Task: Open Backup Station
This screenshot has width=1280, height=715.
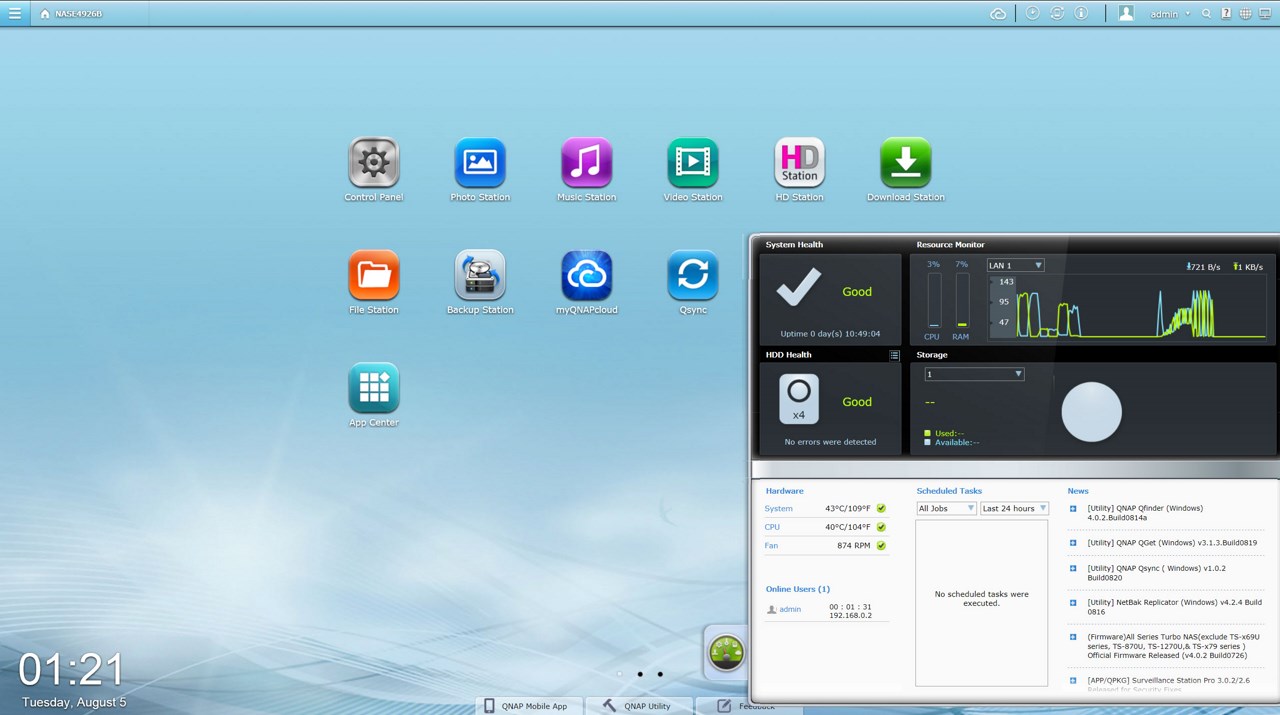Action: pyautogui.click(x=480, y=275)
